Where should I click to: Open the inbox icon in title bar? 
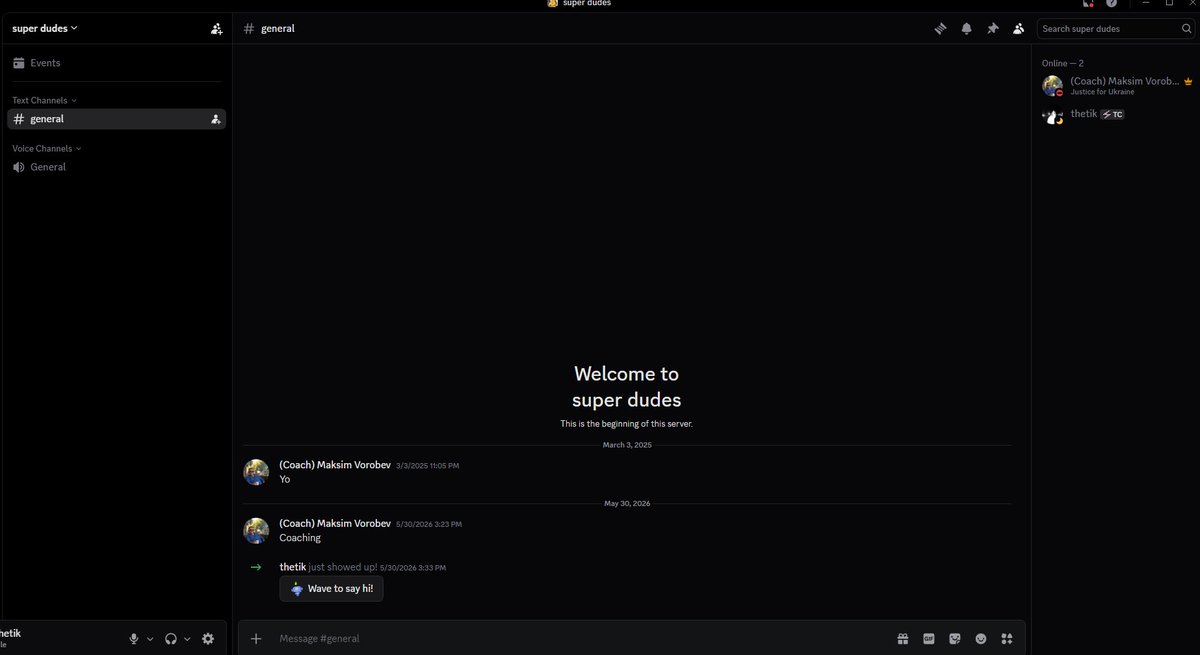1088,3
